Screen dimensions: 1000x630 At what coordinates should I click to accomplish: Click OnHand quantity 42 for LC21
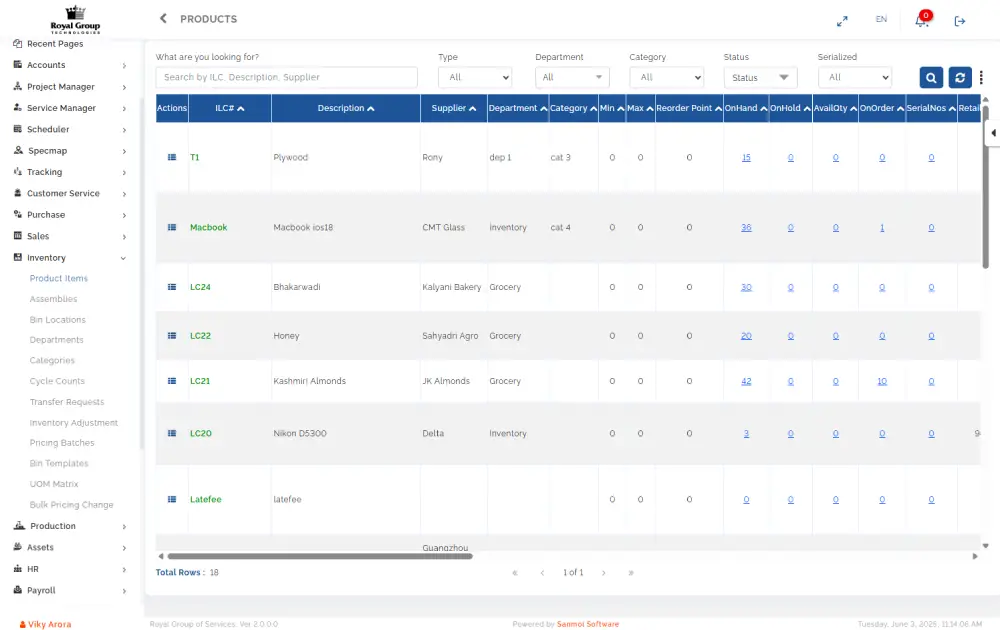(746, 381)
